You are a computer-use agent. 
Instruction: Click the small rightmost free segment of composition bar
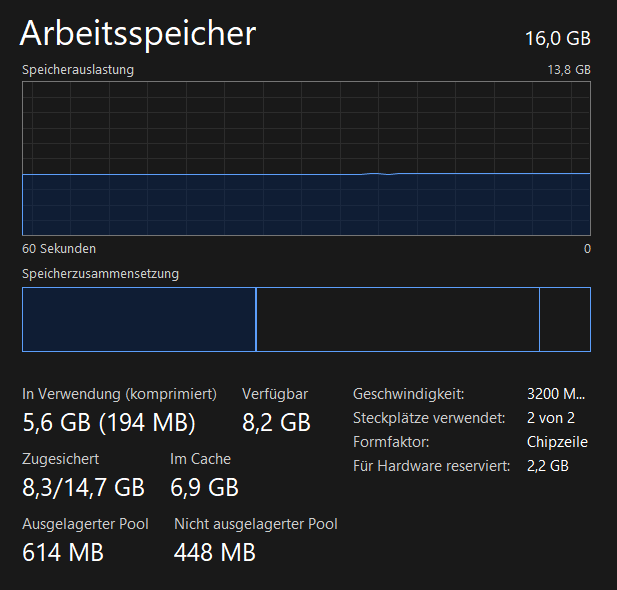click(564, 319)
